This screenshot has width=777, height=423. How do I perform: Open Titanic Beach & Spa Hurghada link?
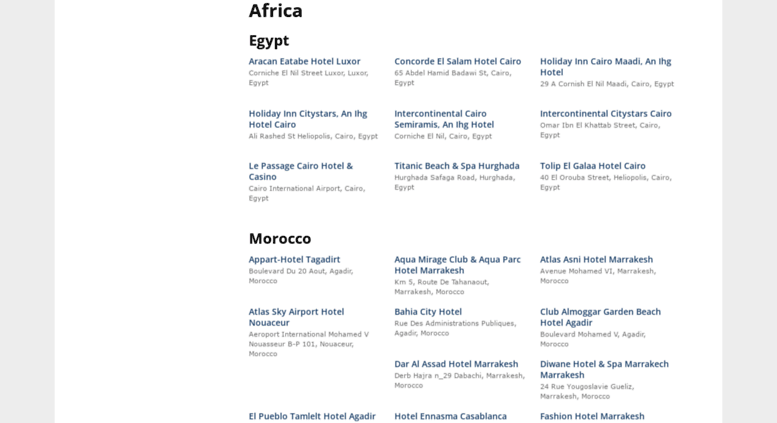point(457,166)
